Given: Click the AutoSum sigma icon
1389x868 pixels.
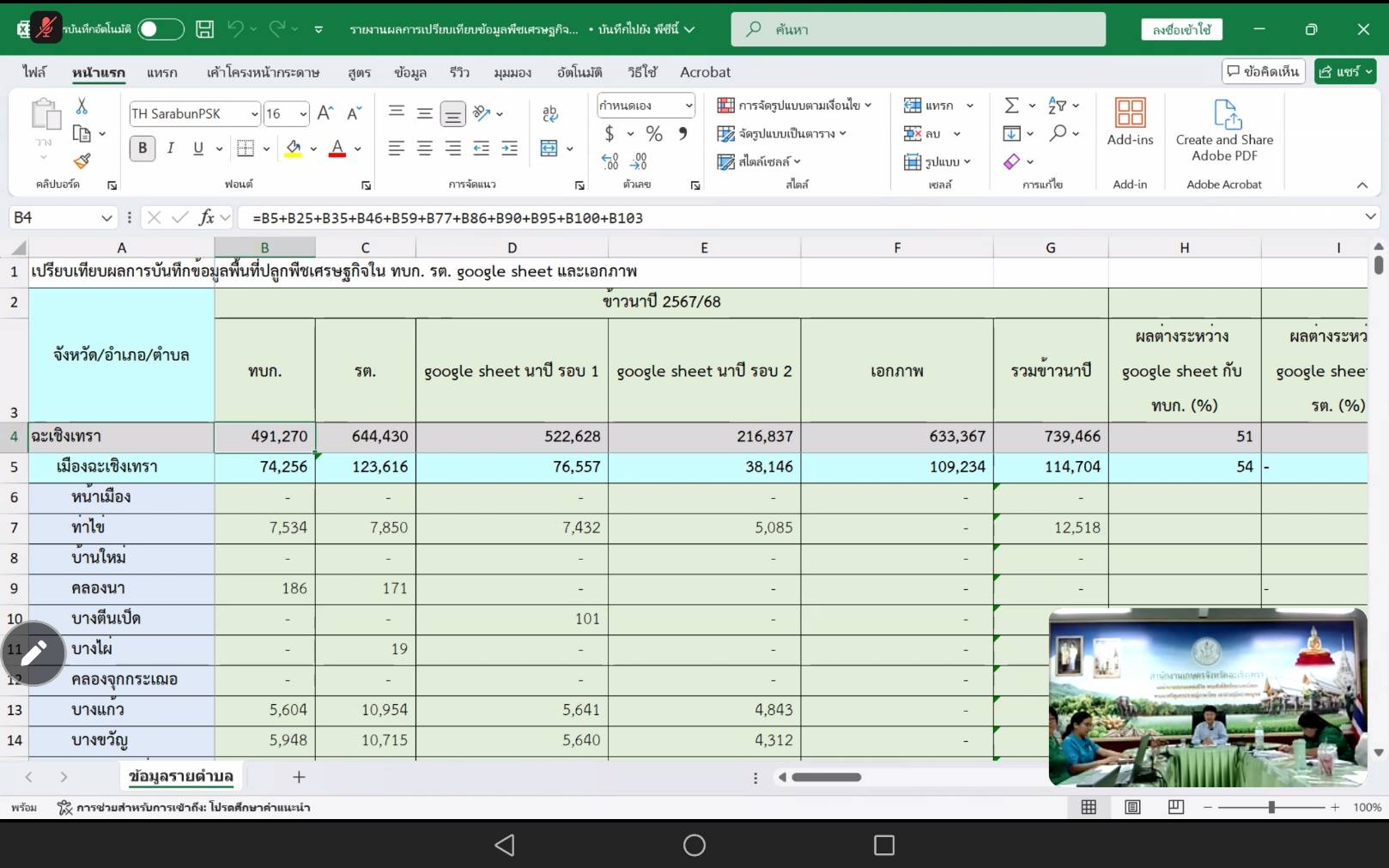Looking at the screenshot, I should (x=1011, y=106).
